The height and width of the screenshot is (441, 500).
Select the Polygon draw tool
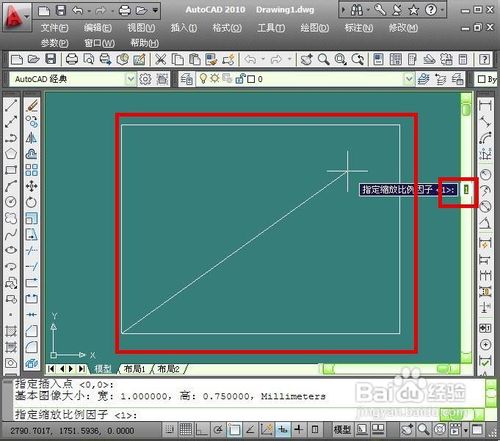point(11,154)
